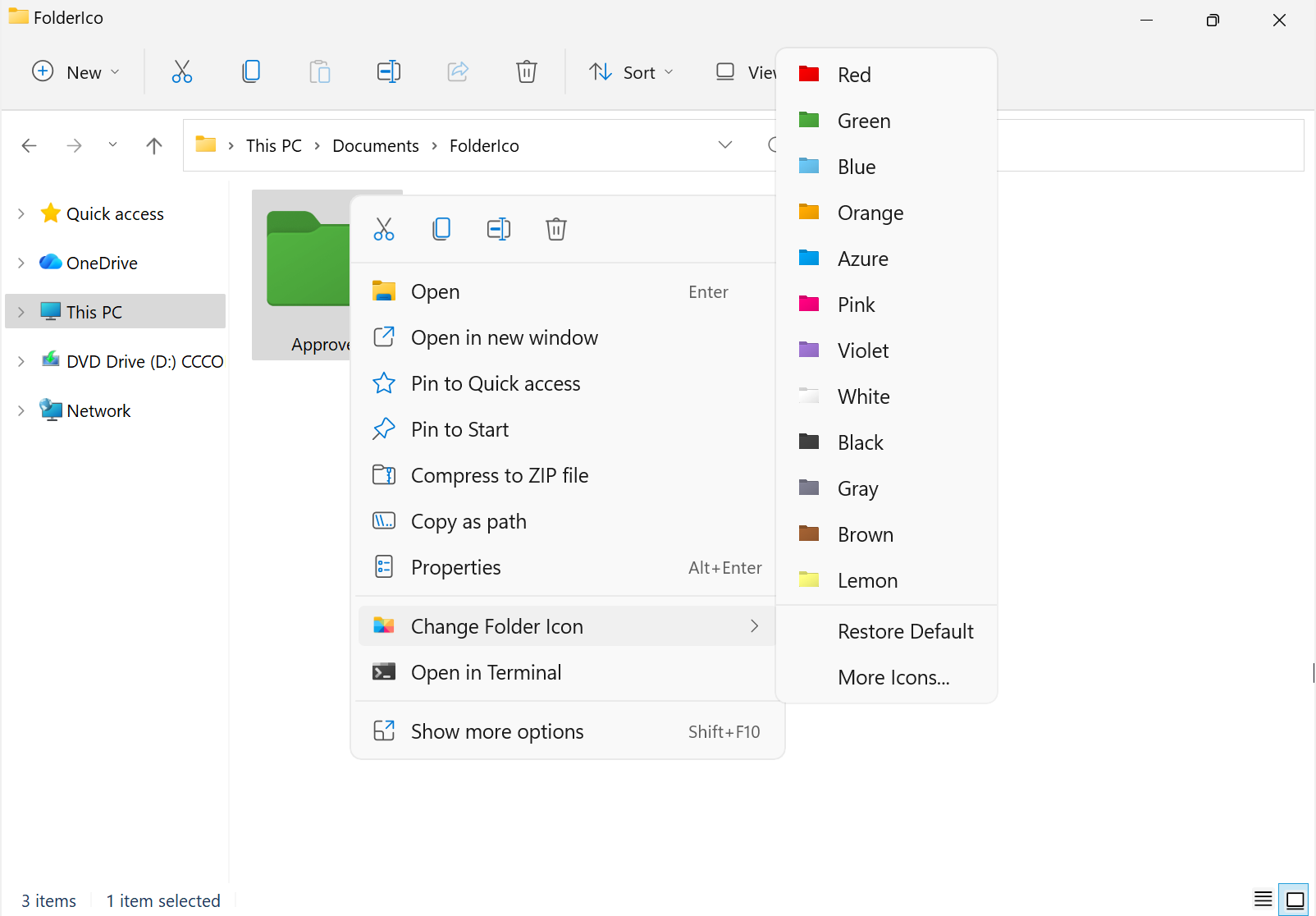Image resolution: width=1316 pixels, height=916 pixels.
Task: Open the New item dropdown
Action: (75, 71)
